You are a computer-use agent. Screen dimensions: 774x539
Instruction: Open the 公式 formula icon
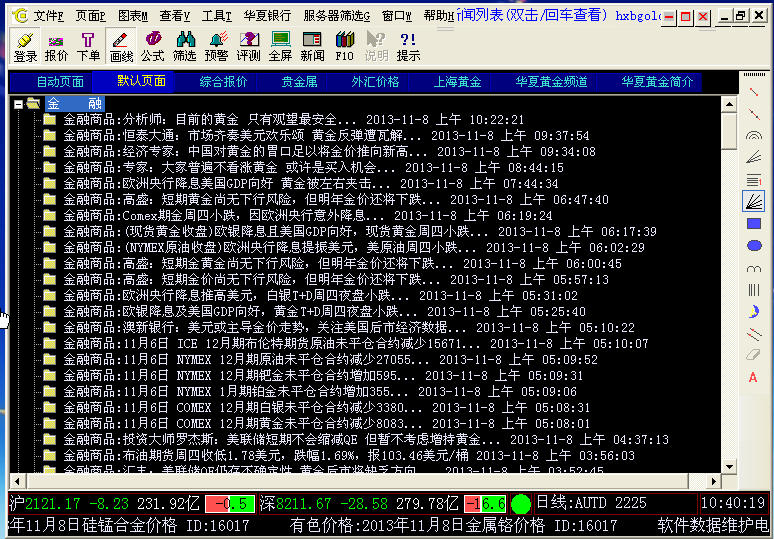153,46
